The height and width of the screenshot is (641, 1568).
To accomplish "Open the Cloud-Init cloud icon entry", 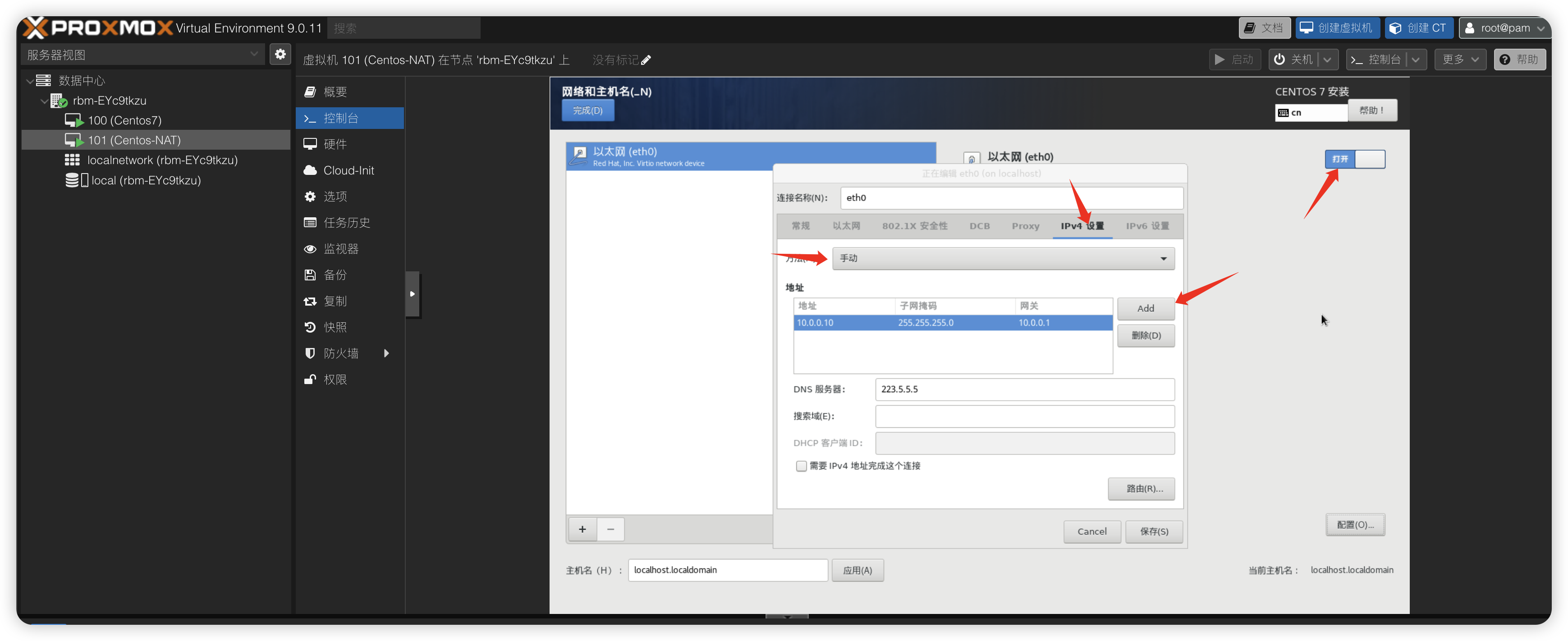I will click(x=348, y=170).
